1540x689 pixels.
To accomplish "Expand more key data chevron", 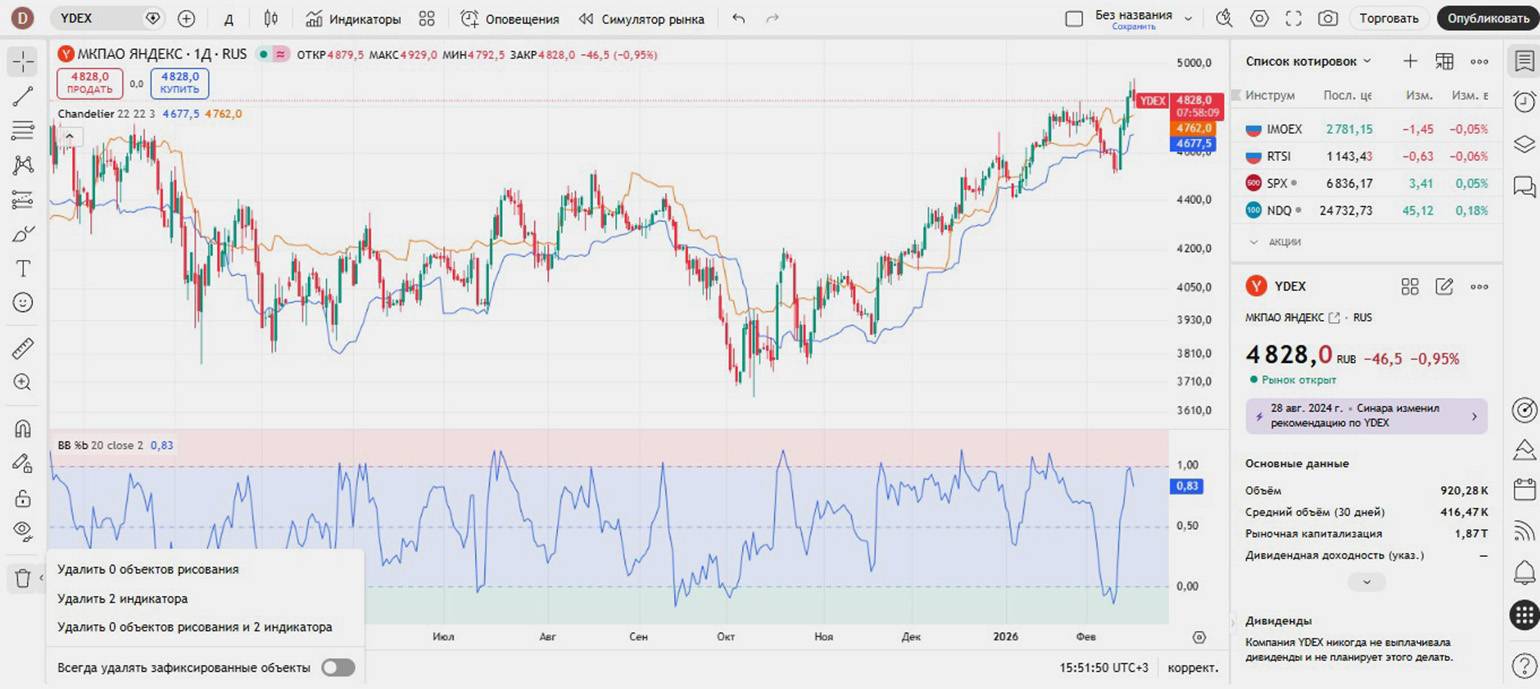I will tap(1366, 582).
